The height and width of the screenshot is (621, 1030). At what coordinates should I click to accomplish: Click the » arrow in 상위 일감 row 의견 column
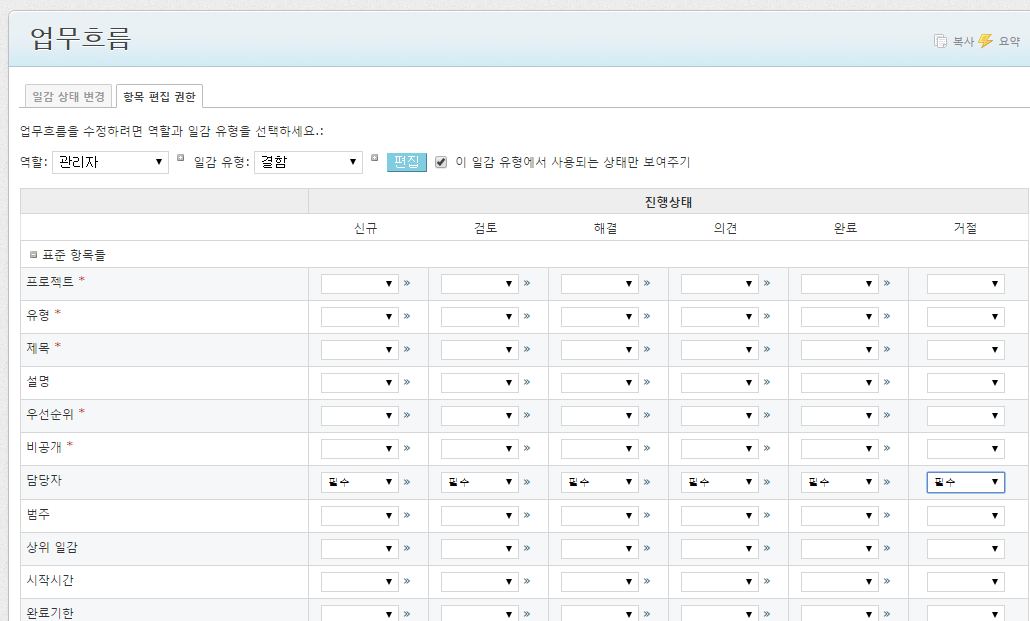click(767, 548)
